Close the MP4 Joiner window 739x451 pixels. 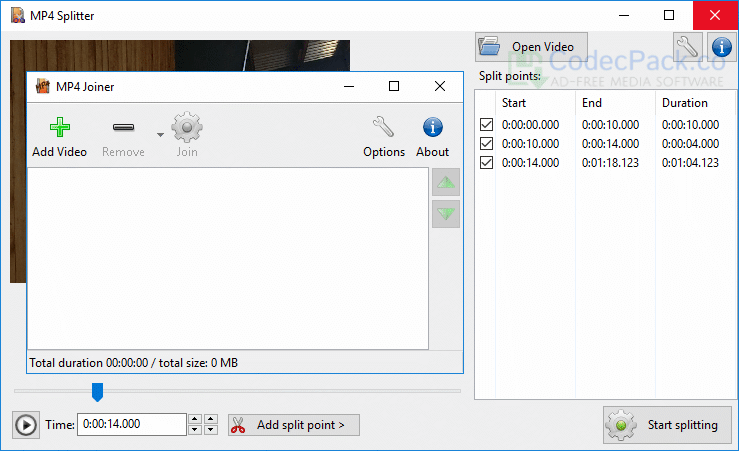440,86
